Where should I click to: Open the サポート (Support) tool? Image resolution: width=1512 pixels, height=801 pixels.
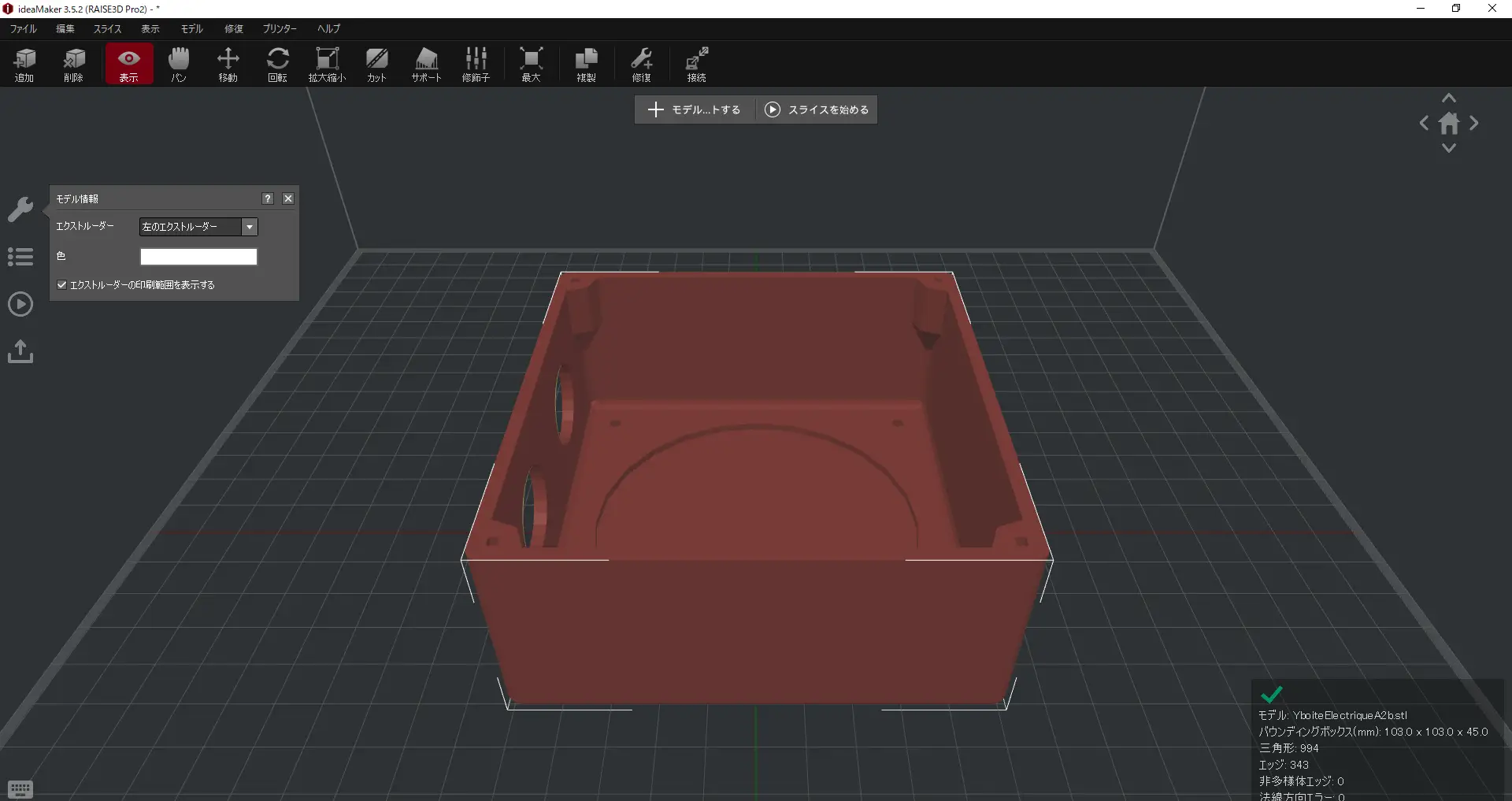(426, 64)
